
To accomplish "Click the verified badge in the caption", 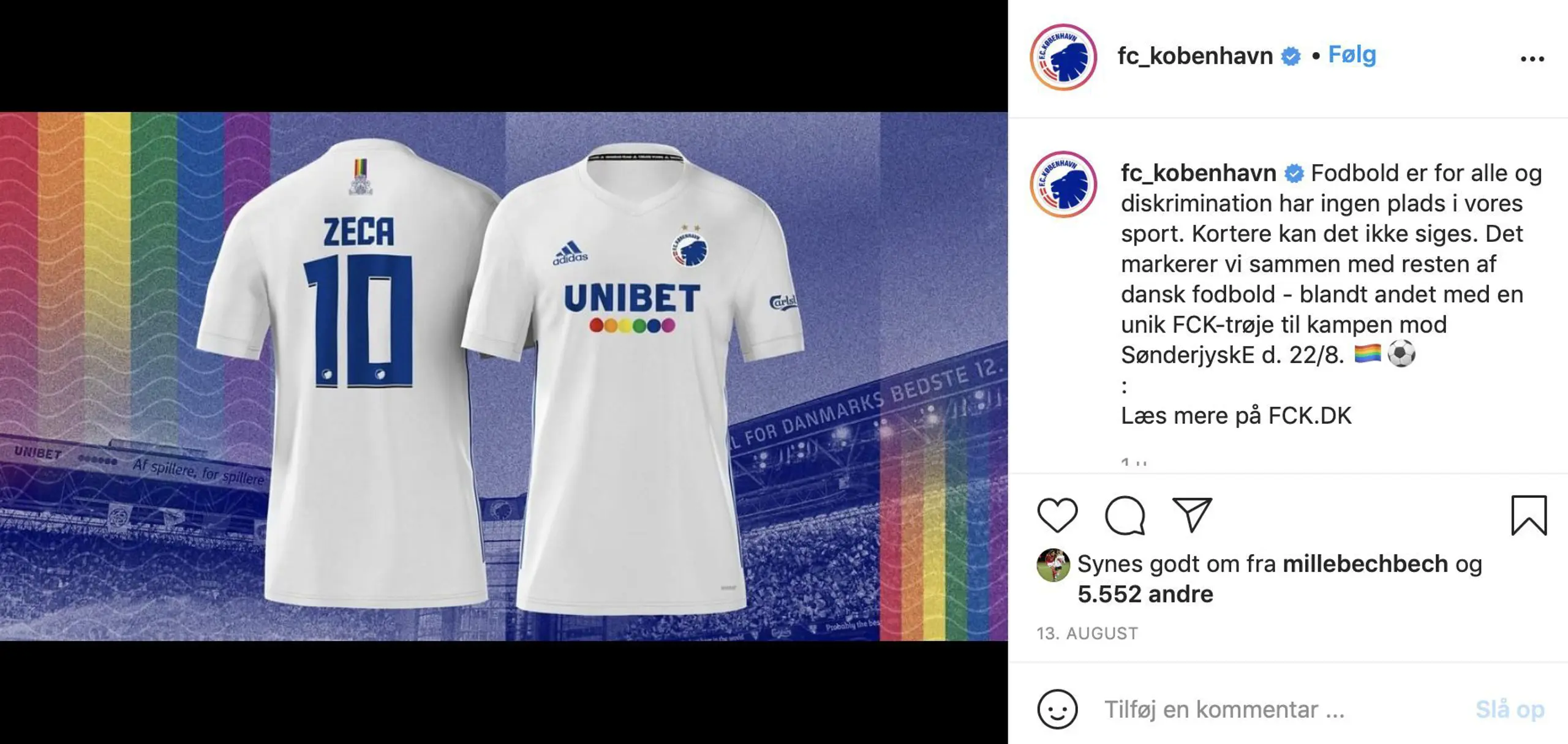I will (x=1294, y=174).
